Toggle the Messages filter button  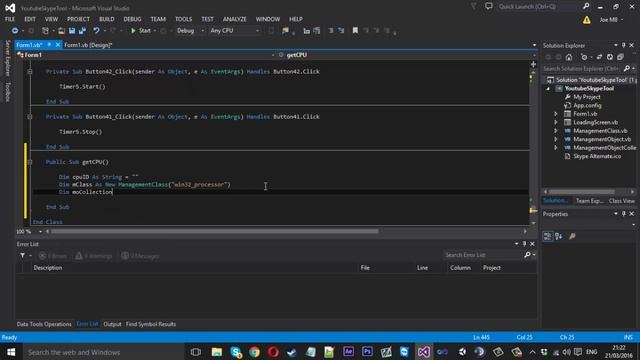tap(140, 256)
